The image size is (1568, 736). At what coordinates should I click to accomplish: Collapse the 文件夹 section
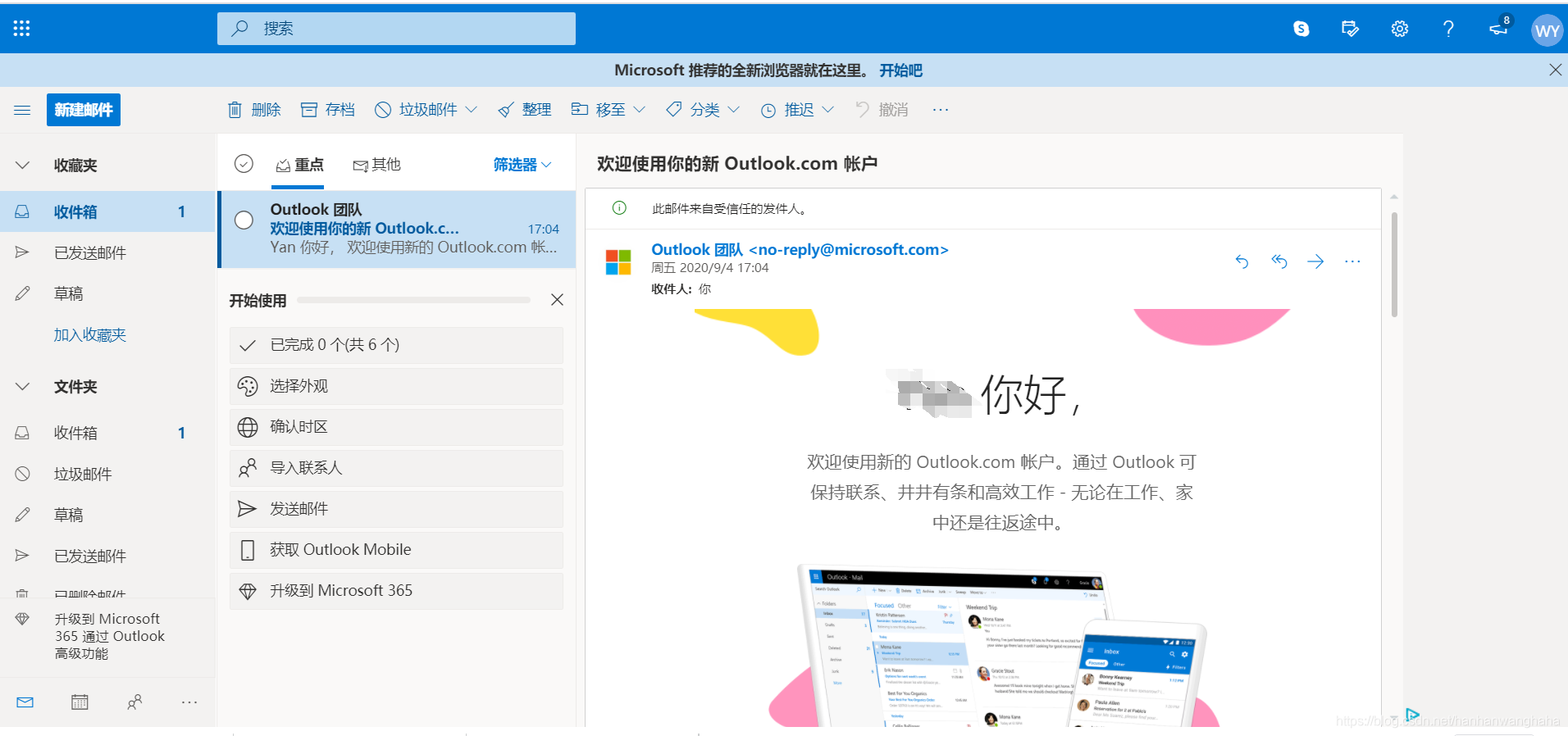tap(22, 387)
